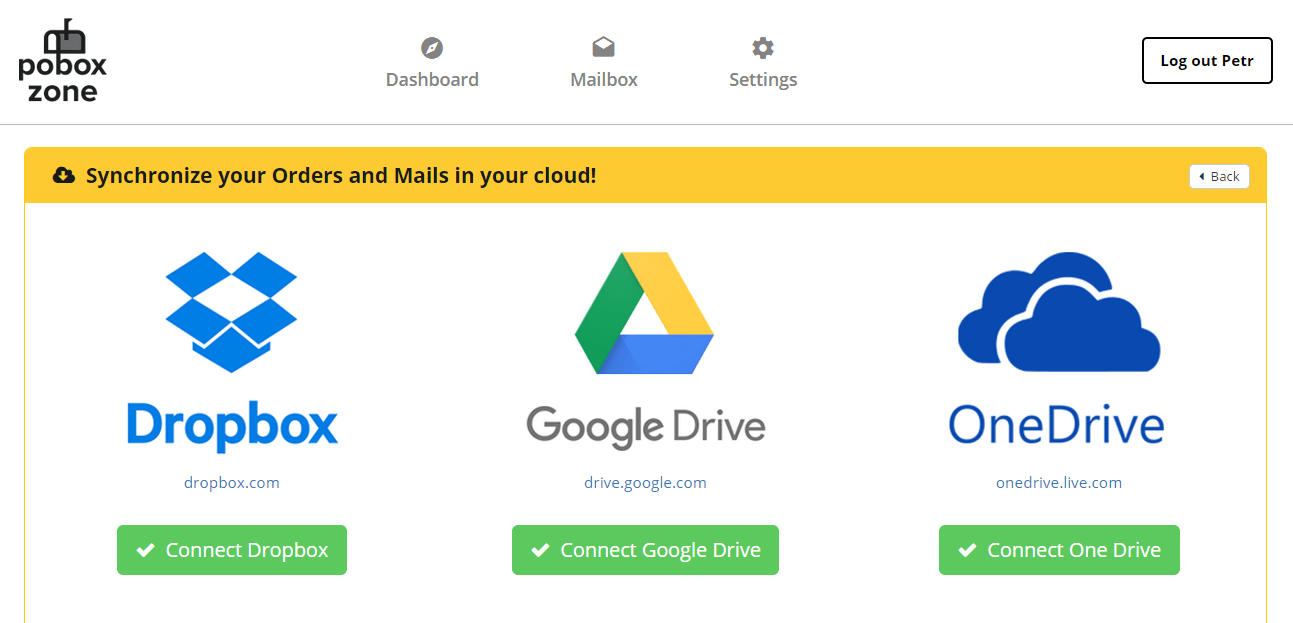Click the OneDrive wordmark
The height and width of the screenshot is (623, 1293).
(x=1057, y=424)
